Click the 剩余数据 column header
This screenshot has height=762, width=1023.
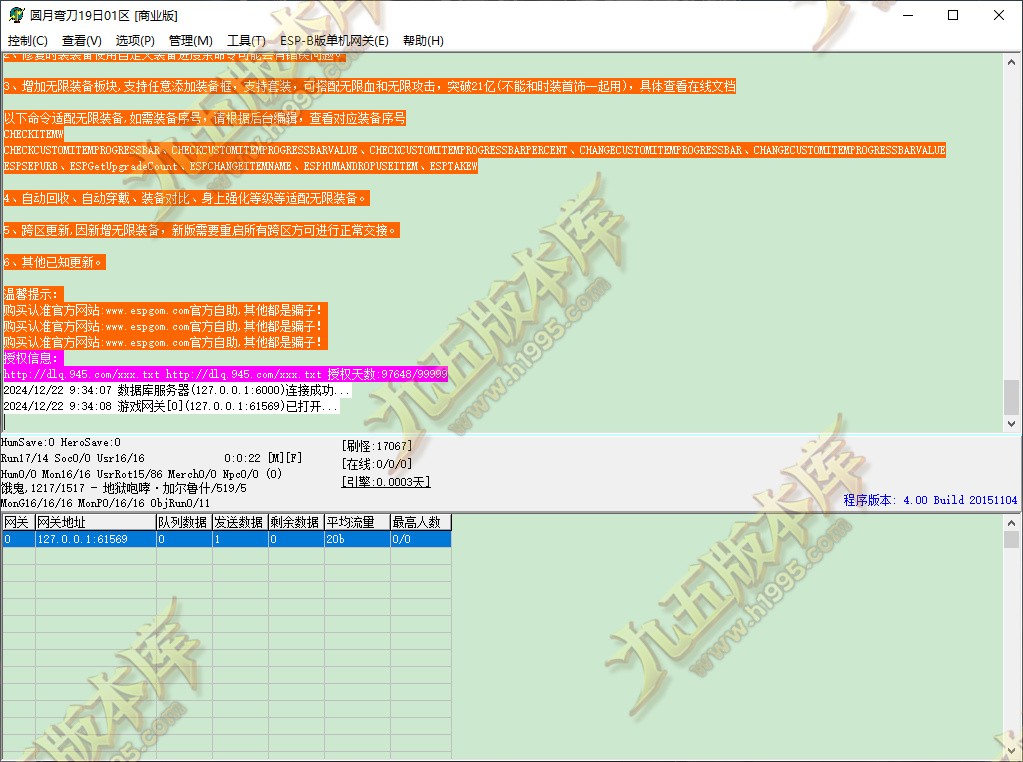(296, 522)
